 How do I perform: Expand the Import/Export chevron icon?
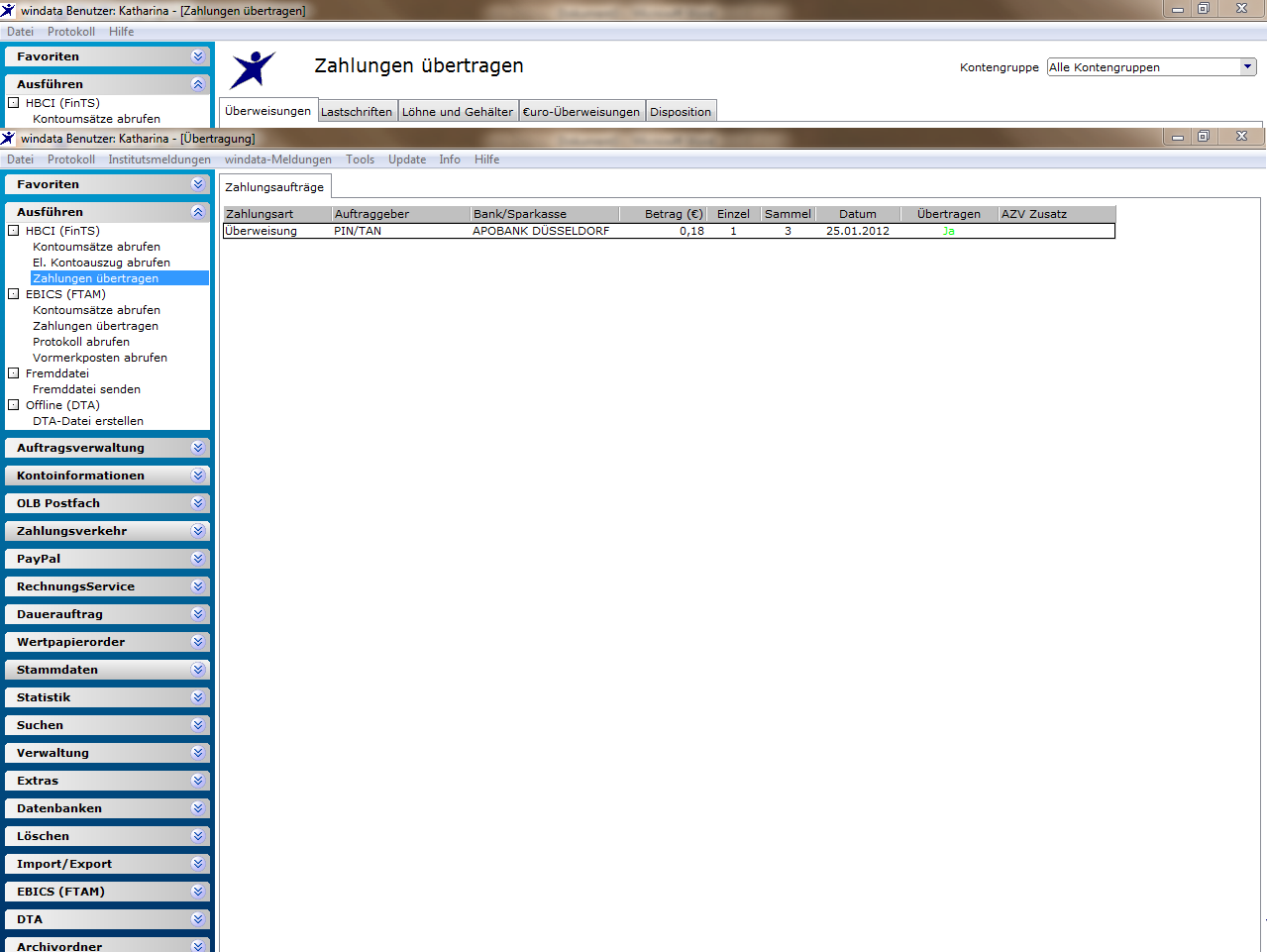pos(198,864)
